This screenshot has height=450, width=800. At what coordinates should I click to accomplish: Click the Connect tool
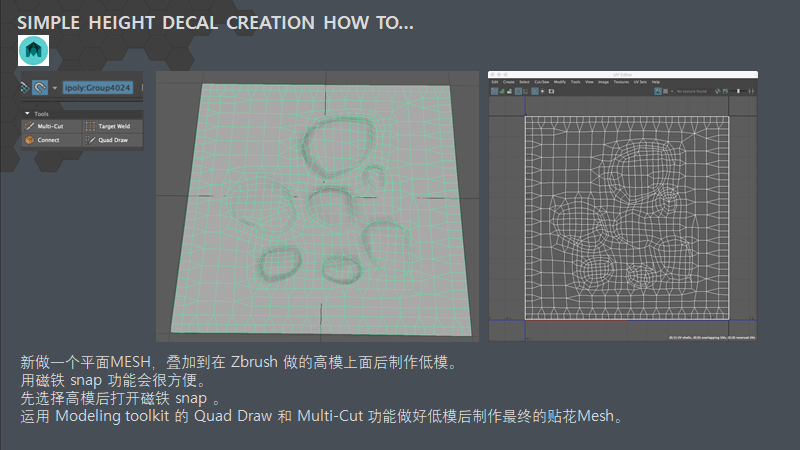click(x=48, y=140)
